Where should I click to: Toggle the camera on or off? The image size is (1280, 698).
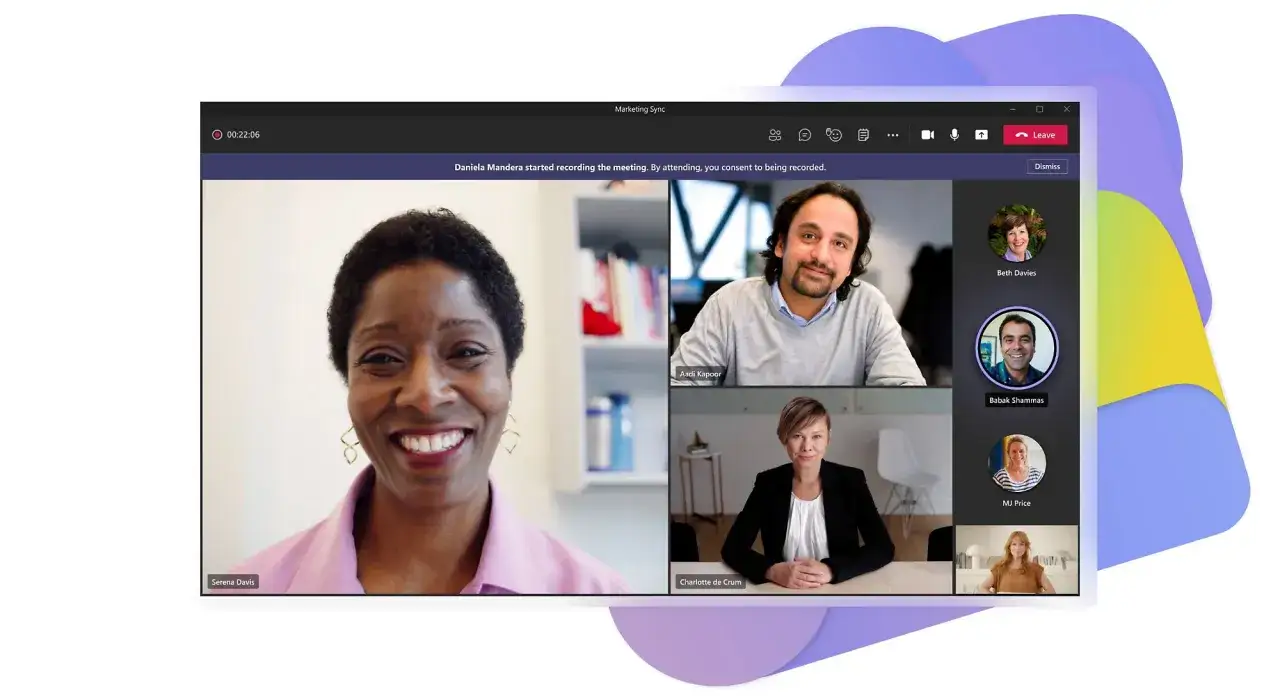pyautogui.click(x=927, y=135)
